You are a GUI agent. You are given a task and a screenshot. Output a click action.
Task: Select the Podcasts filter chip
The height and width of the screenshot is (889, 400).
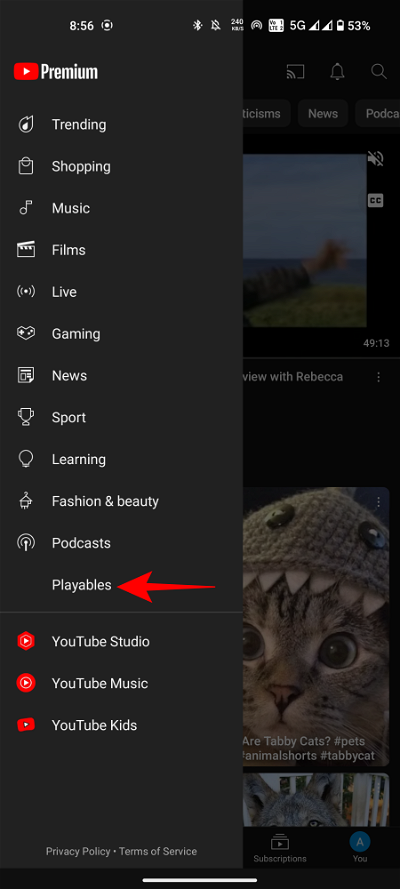coord(378,113)
